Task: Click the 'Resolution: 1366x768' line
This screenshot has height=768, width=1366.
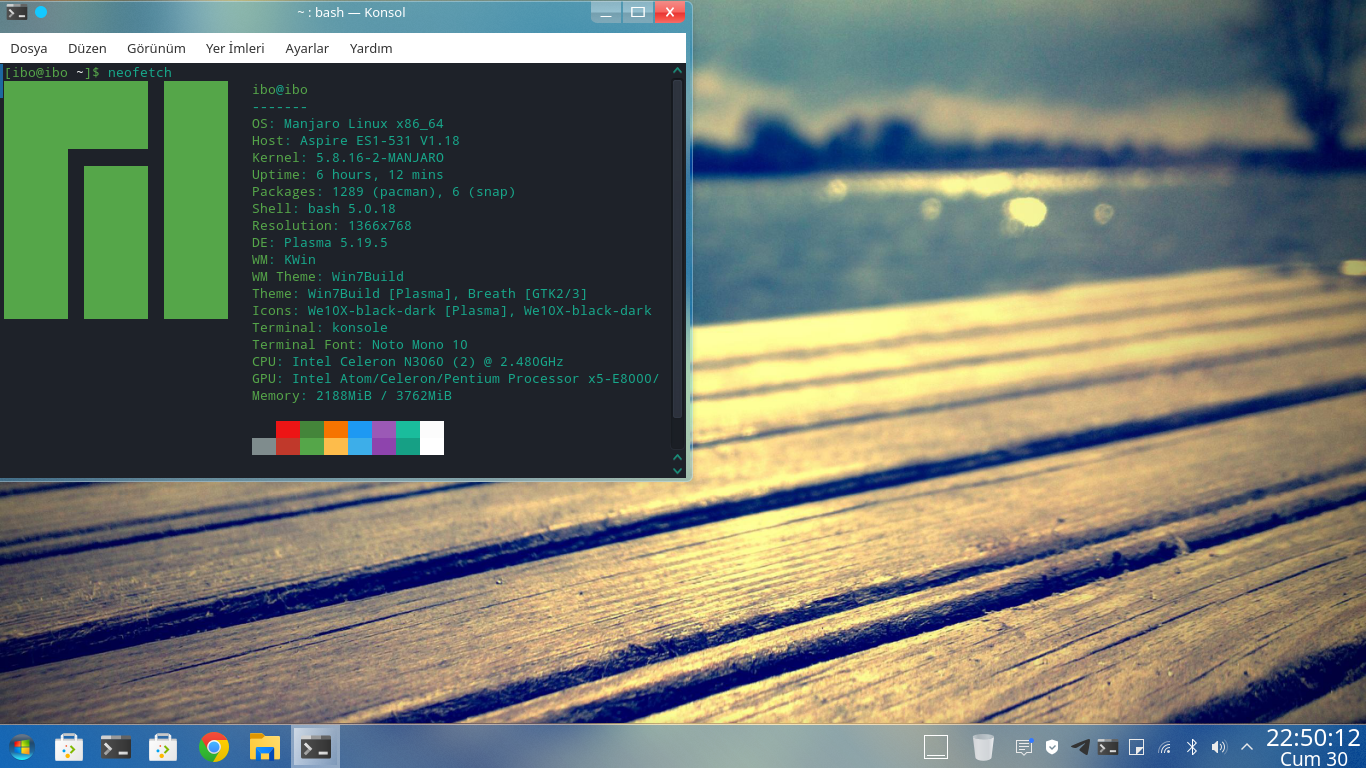Action: (332, 226)
